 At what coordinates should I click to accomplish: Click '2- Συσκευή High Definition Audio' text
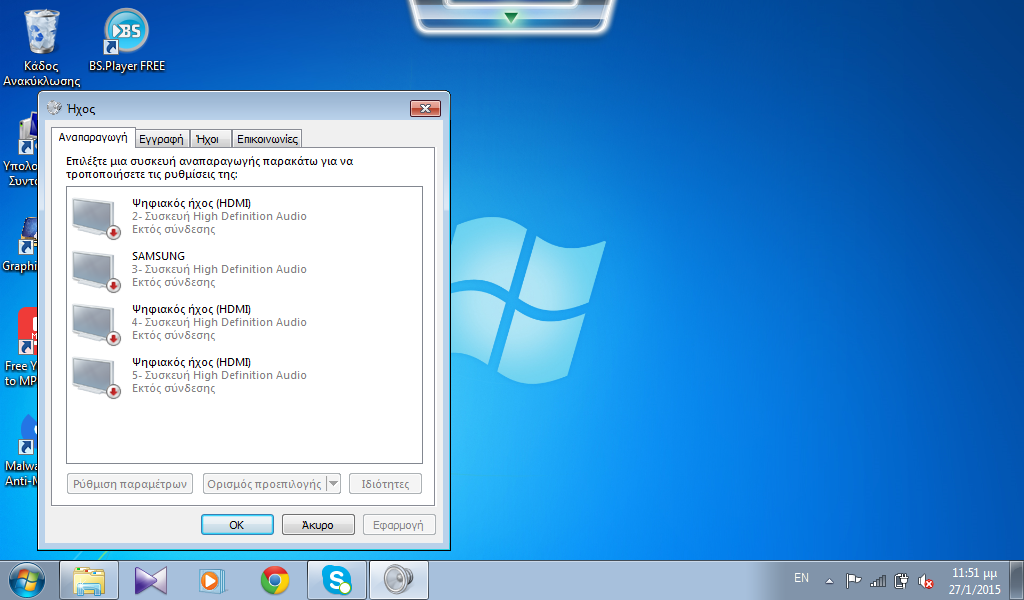coord(219,216)
